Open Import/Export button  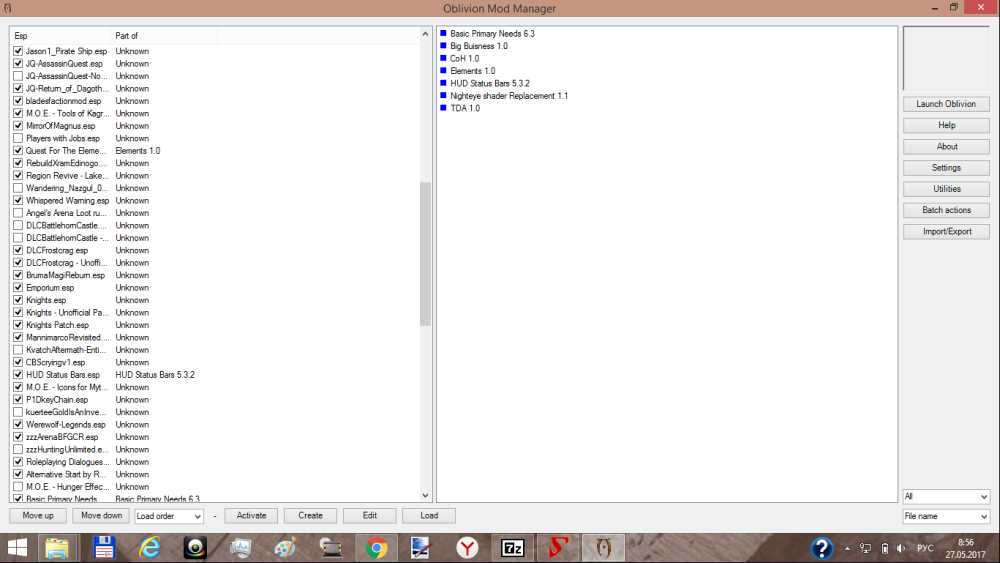946,231
